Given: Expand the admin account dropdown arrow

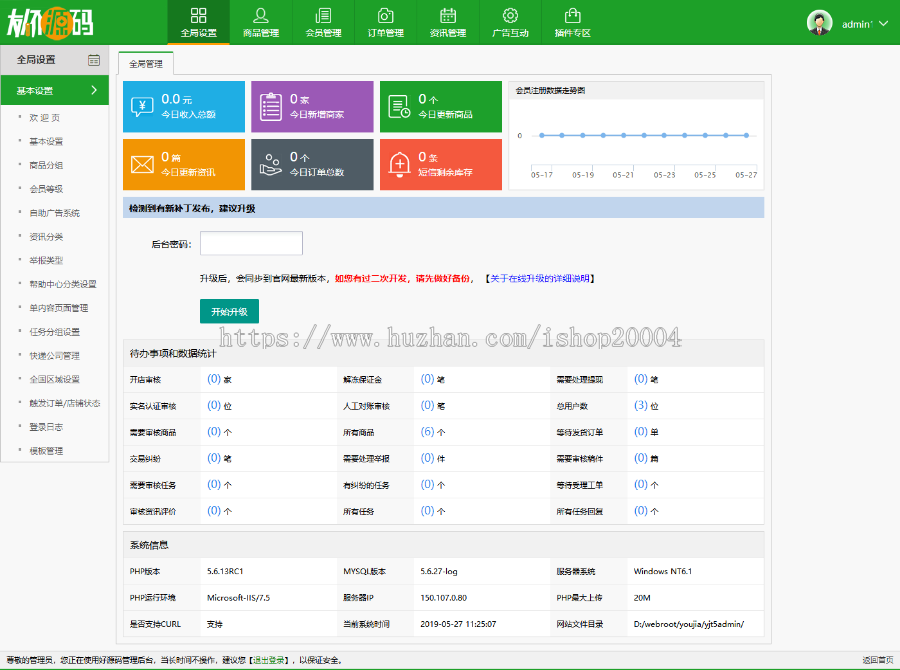Looking at the screenshot, I should point(883,24).
